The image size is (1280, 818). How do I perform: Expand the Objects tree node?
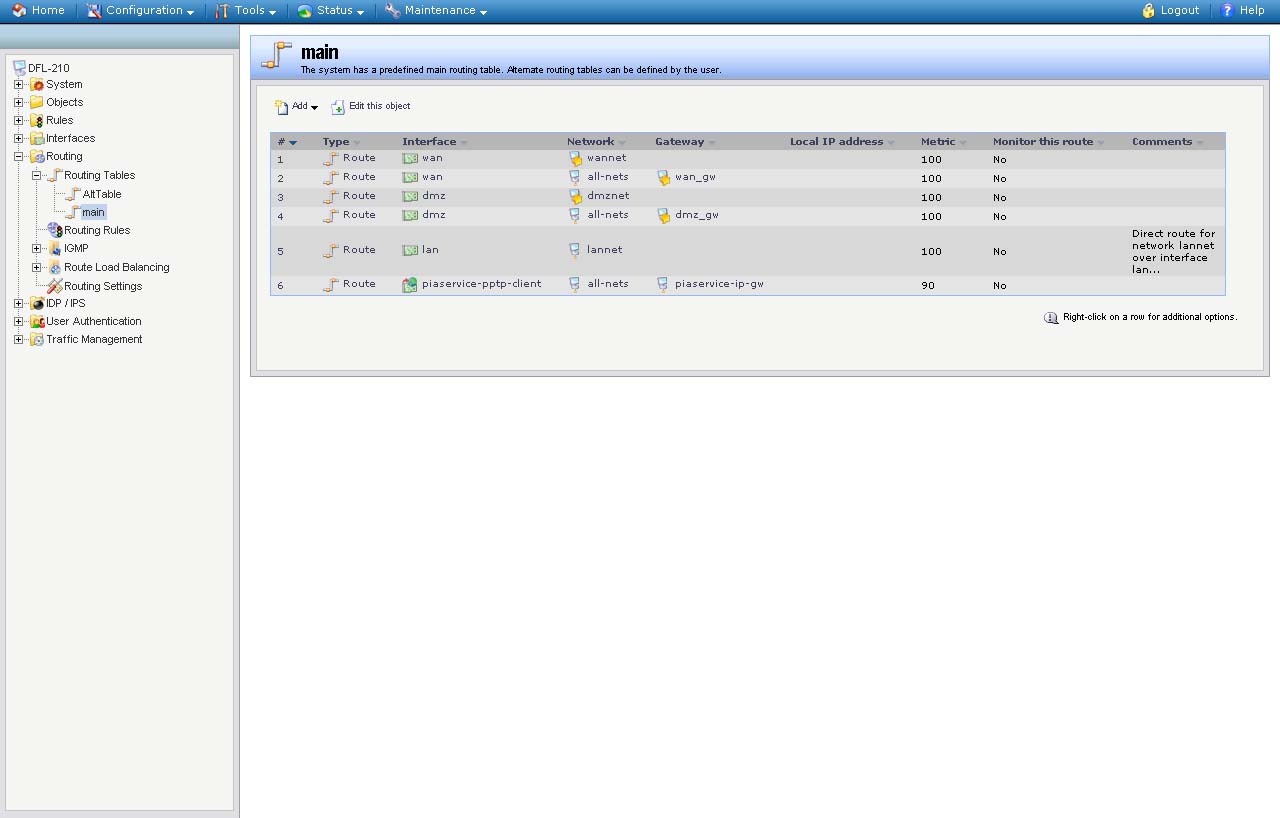tap(18, 102)
